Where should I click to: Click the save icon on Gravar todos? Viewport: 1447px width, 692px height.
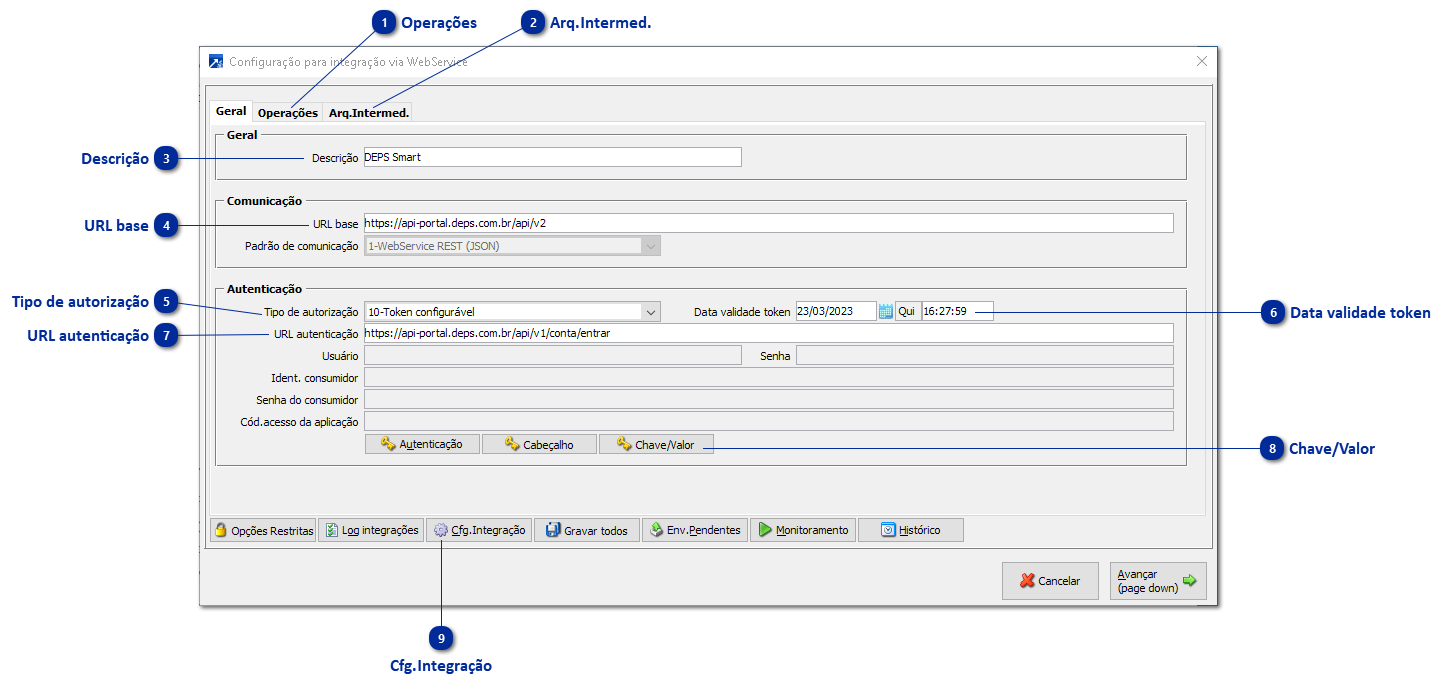pos(553,529)
